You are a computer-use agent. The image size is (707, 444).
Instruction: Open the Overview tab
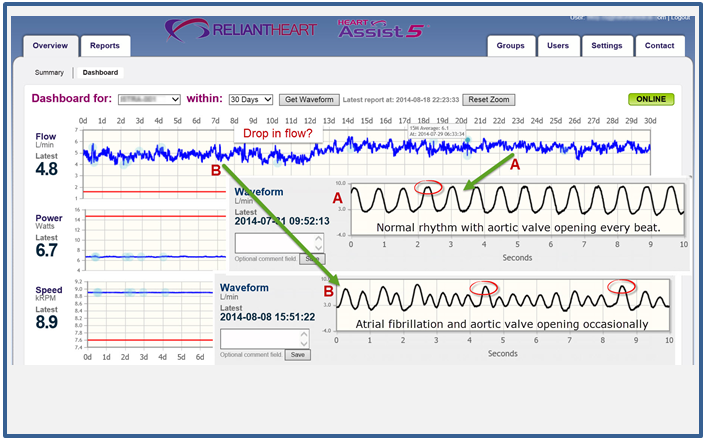coord(50,46)
